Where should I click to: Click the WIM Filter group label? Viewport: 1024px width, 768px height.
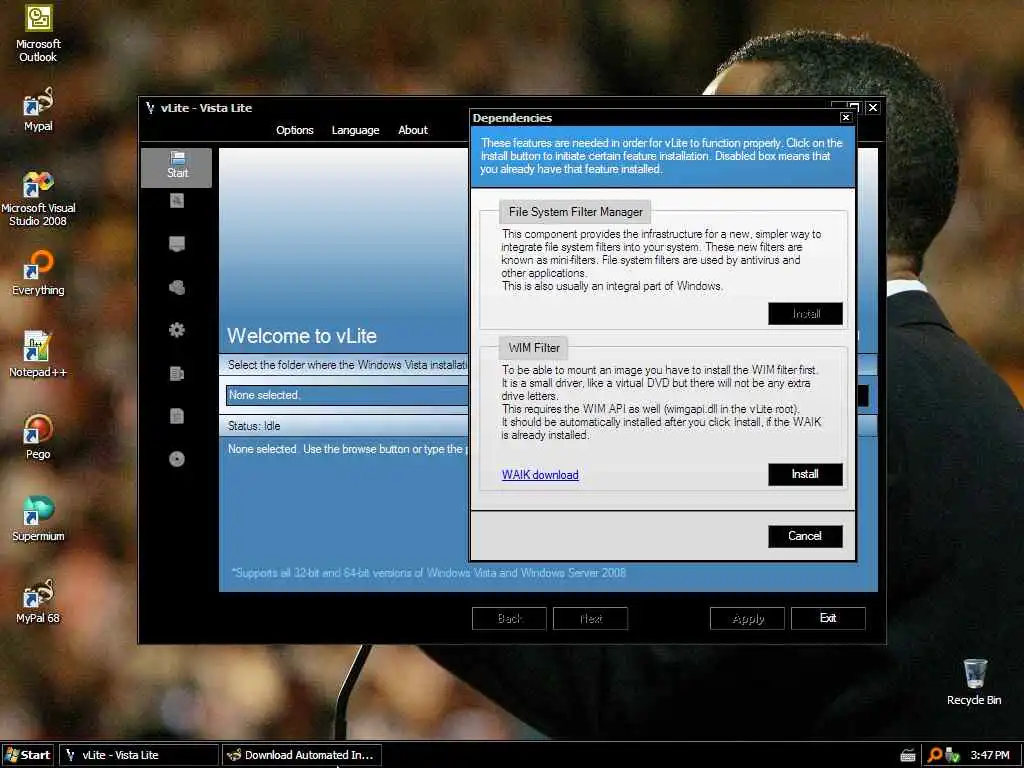tap(534, 347)
